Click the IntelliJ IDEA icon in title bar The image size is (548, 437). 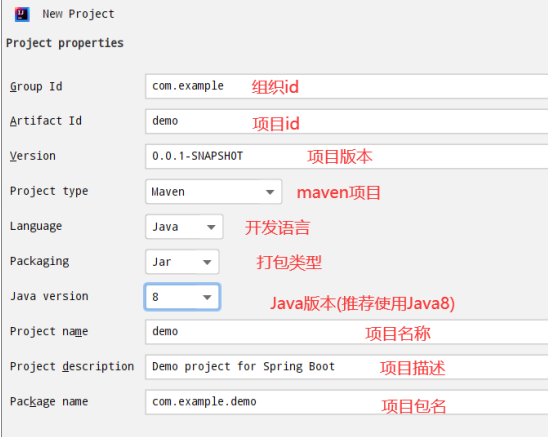coord(22,14)
